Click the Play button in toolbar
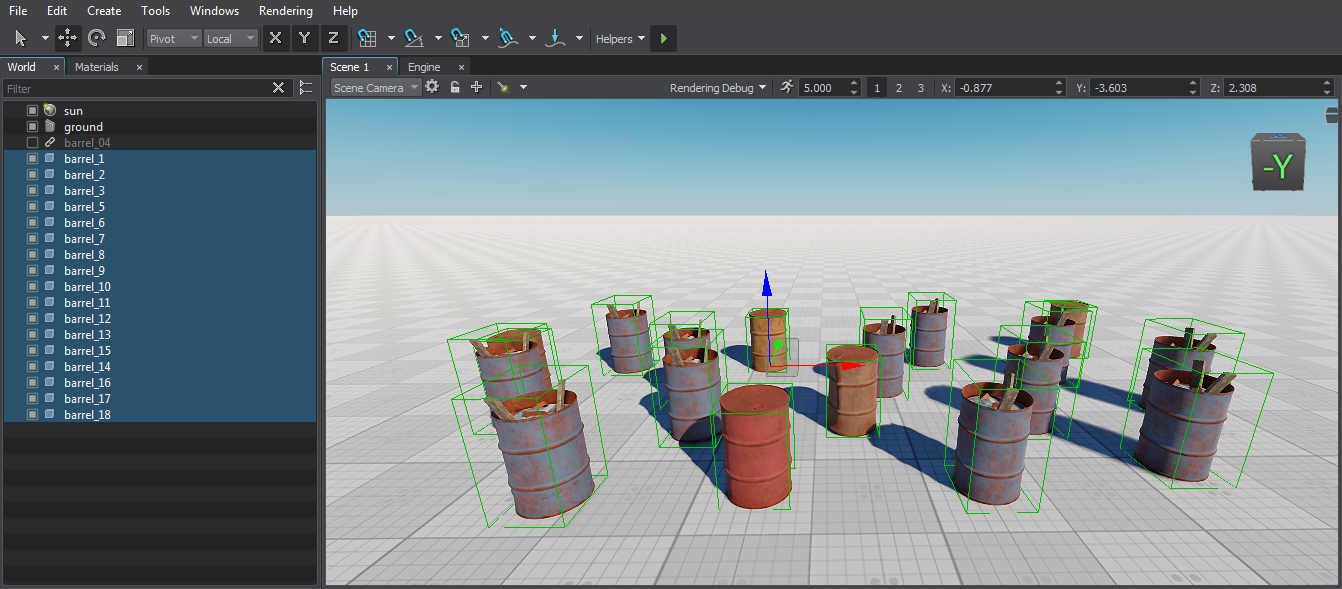This screenshot has width=1342, height=589. point(663,39)
